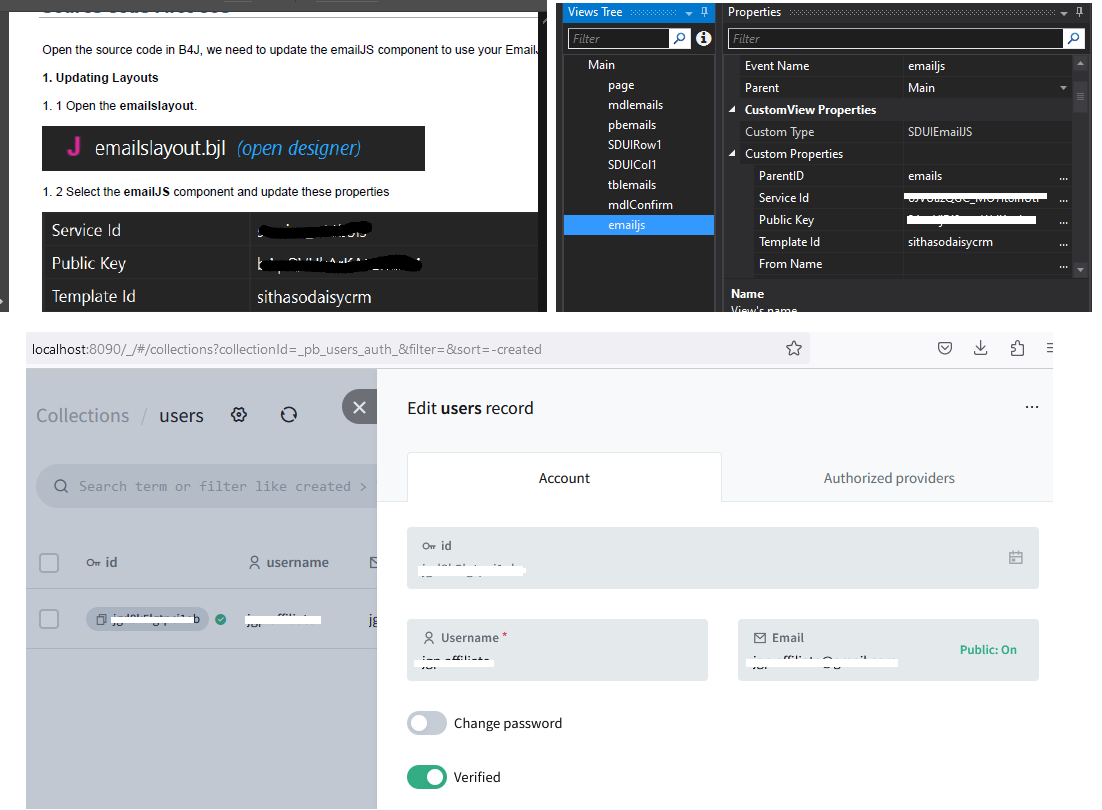This screenshot has height=810, width=1102.
Task: Click the Username input field
Action: click(x=557, y=650)
